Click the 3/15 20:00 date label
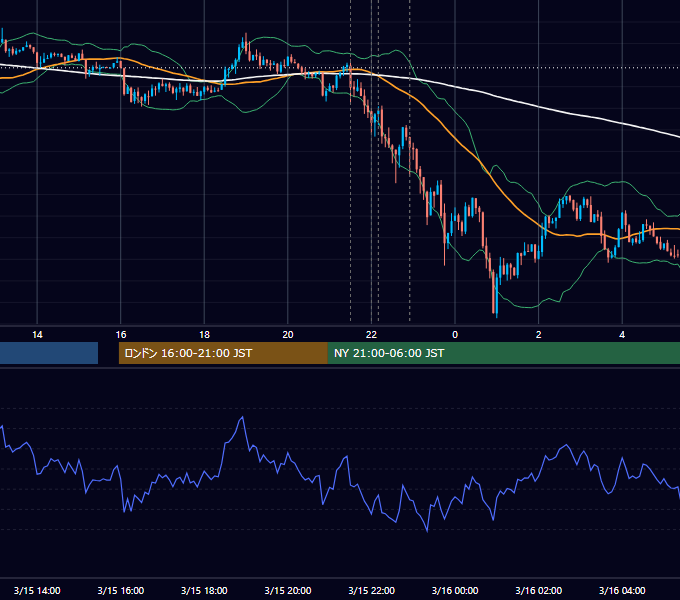This screenshot has width=680, height=600. [288, 590]
